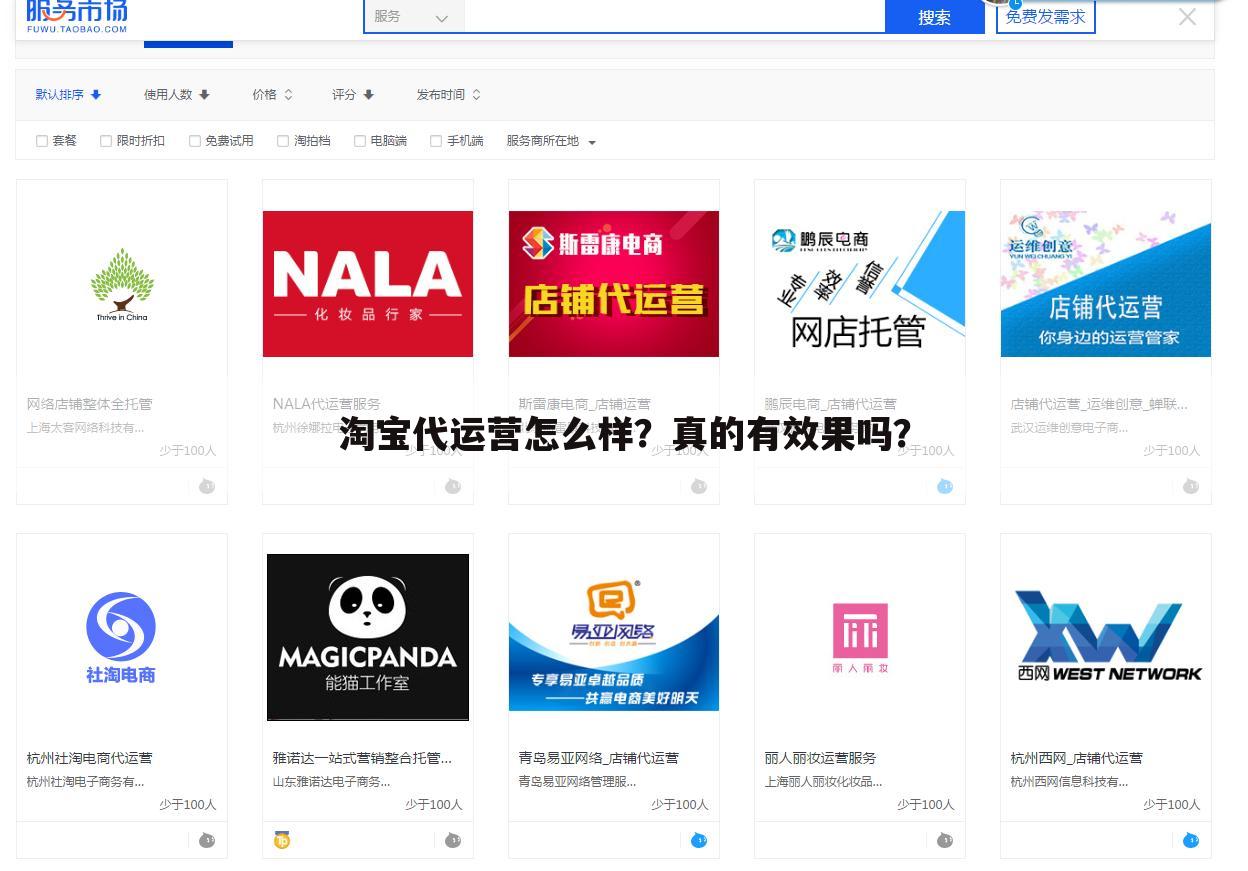Viewport: 1248px width, 871px height.
Task: Open the 雅诺达一站式营销整合托管 listing link
Action: pos(362,758)
